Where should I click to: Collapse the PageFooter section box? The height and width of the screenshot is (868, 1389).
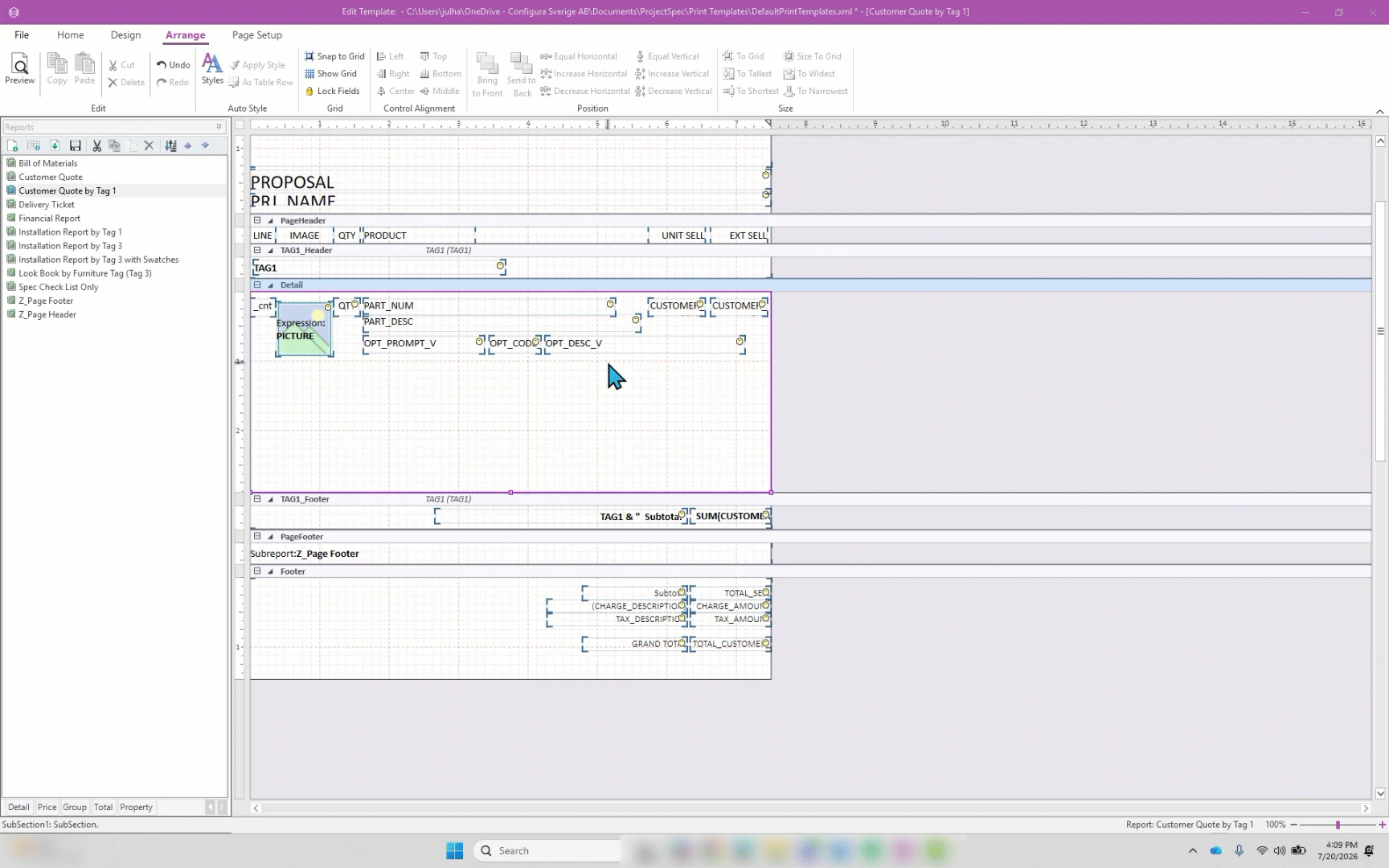point(257,536)
